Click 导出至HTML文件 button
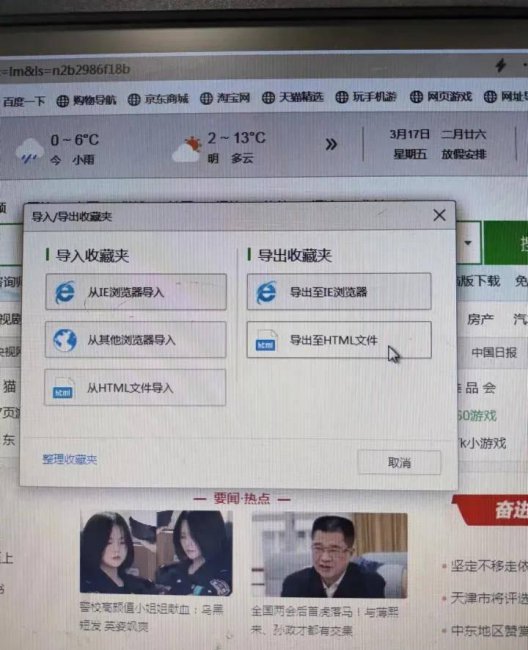The width and height of the screenshot is (528, 650). click(339, 340)
